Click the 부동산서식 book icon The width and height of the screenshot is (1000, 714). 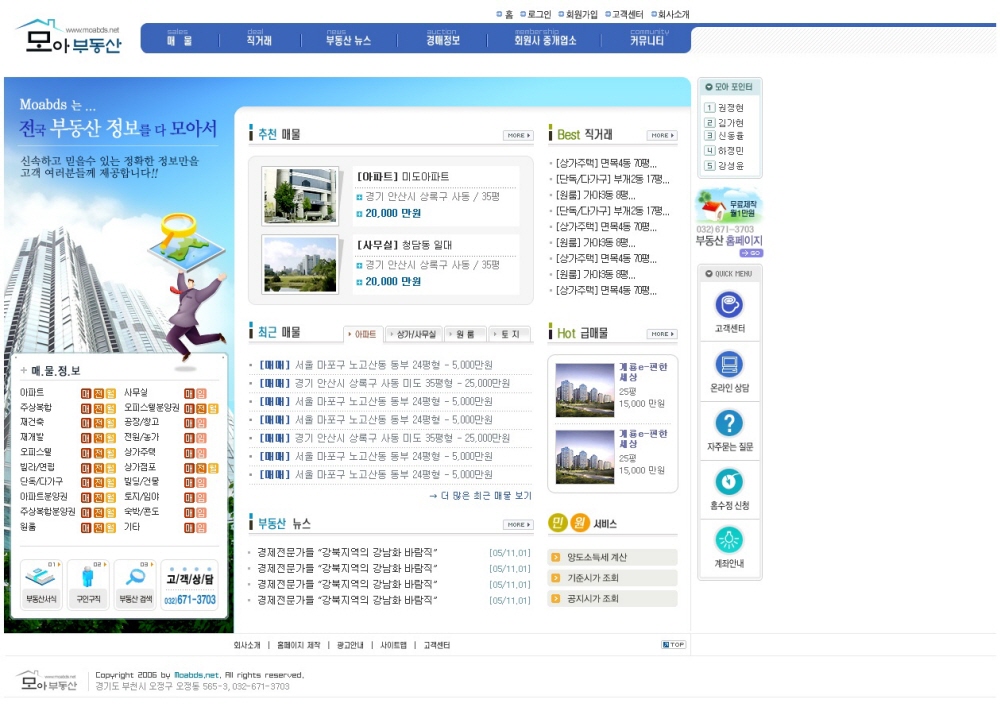click(41, 584)
